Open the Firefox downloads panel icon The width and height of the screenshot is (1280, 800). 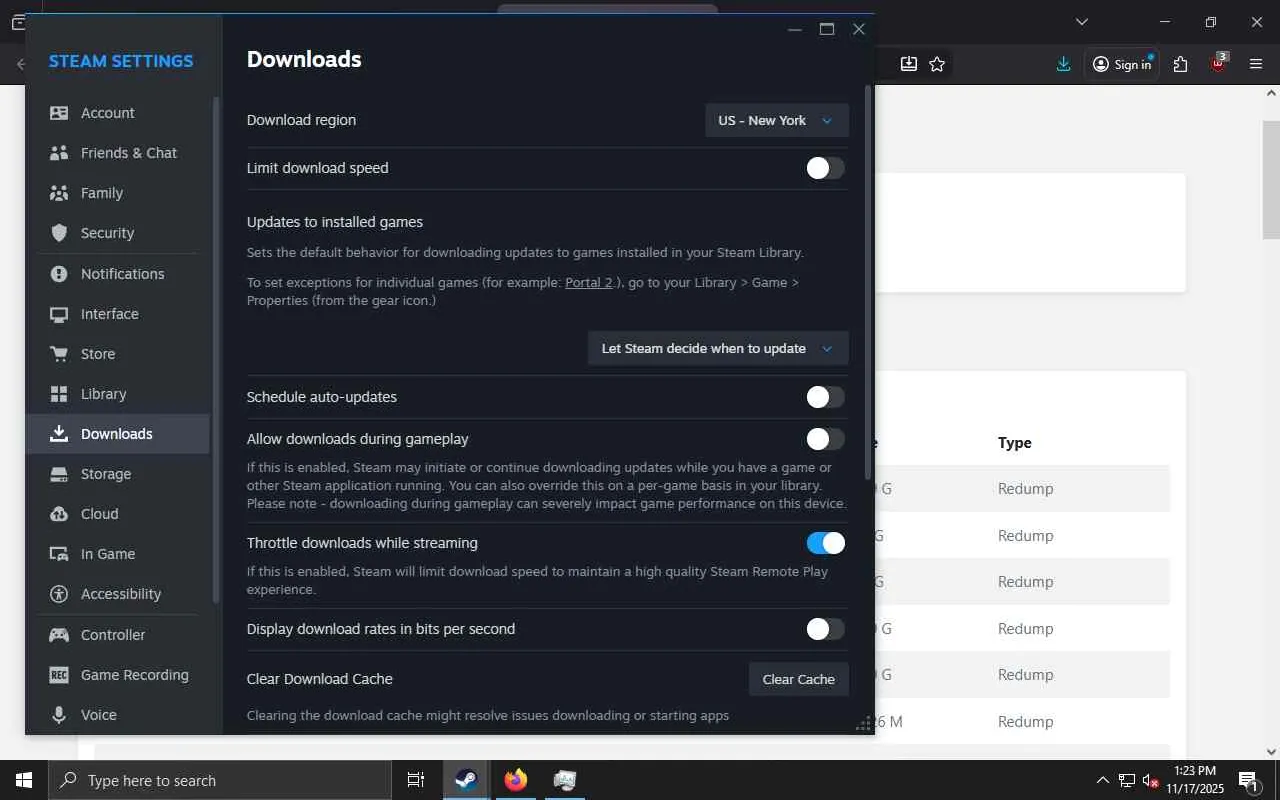click(x=1063, y=64)
